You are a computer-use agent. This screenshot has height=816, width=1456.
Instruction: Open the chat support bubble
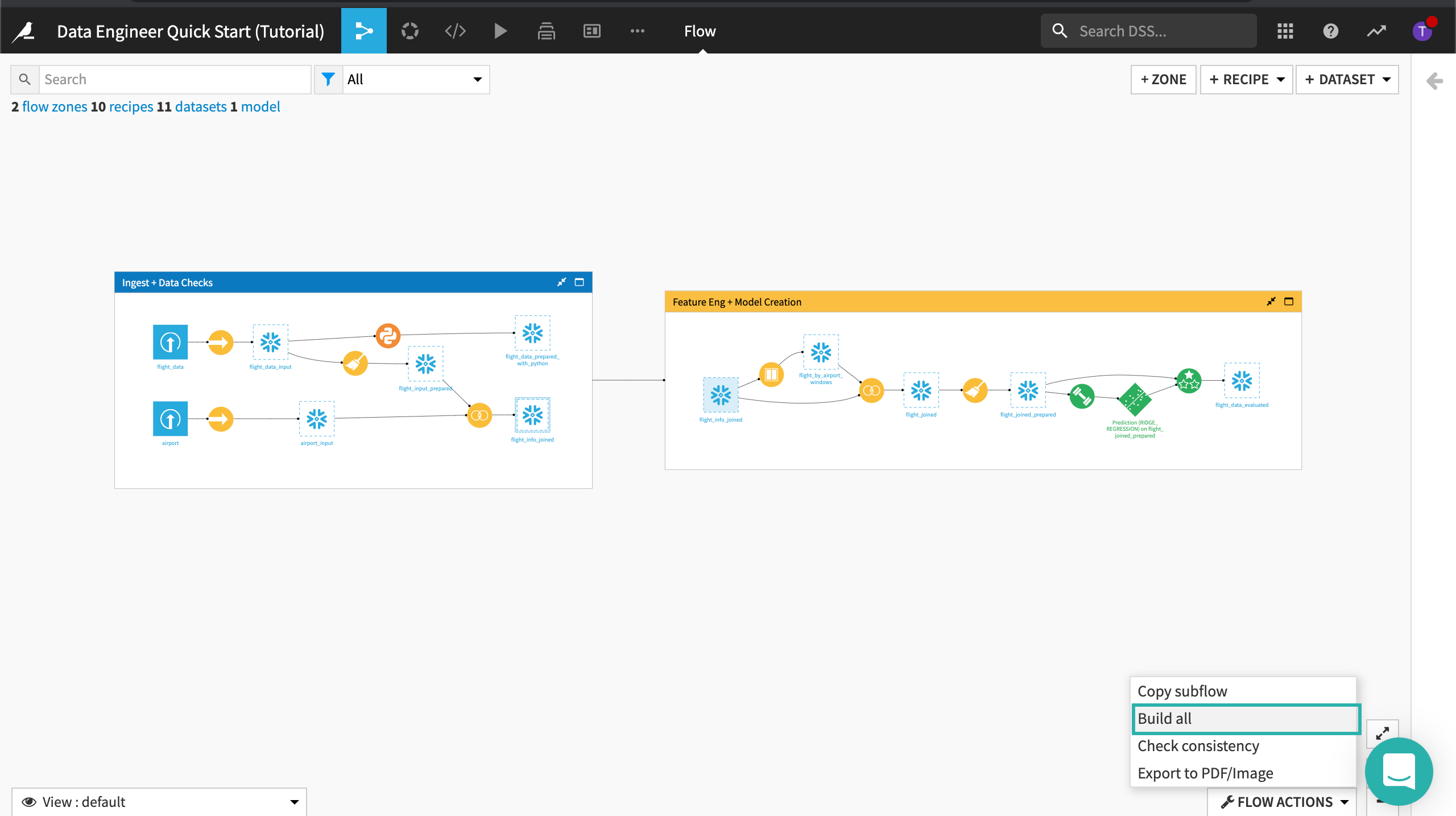pyautogui.click(x=1399, y=771)
